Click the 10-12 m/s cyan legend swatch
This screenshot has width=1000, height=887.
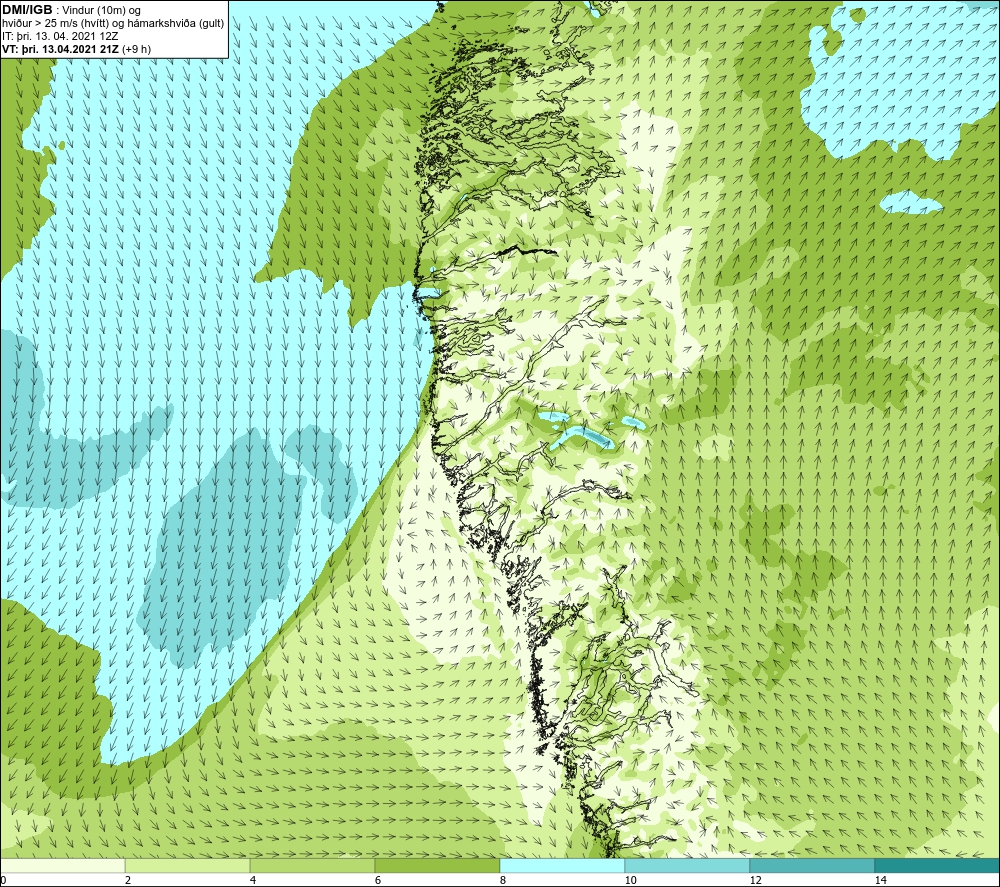pos(688,865)
